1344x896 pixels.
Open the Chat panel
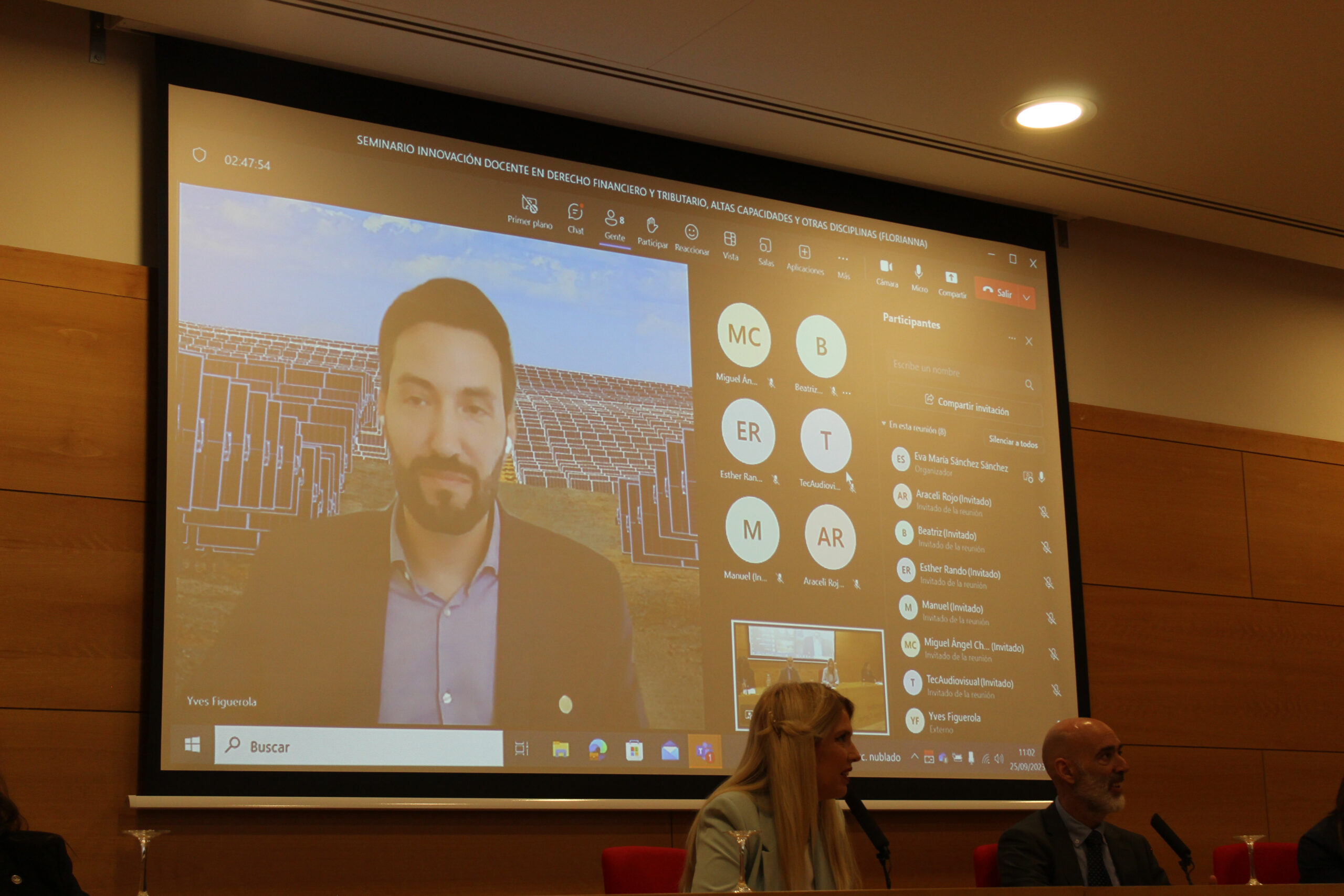[x=575, y=219]
